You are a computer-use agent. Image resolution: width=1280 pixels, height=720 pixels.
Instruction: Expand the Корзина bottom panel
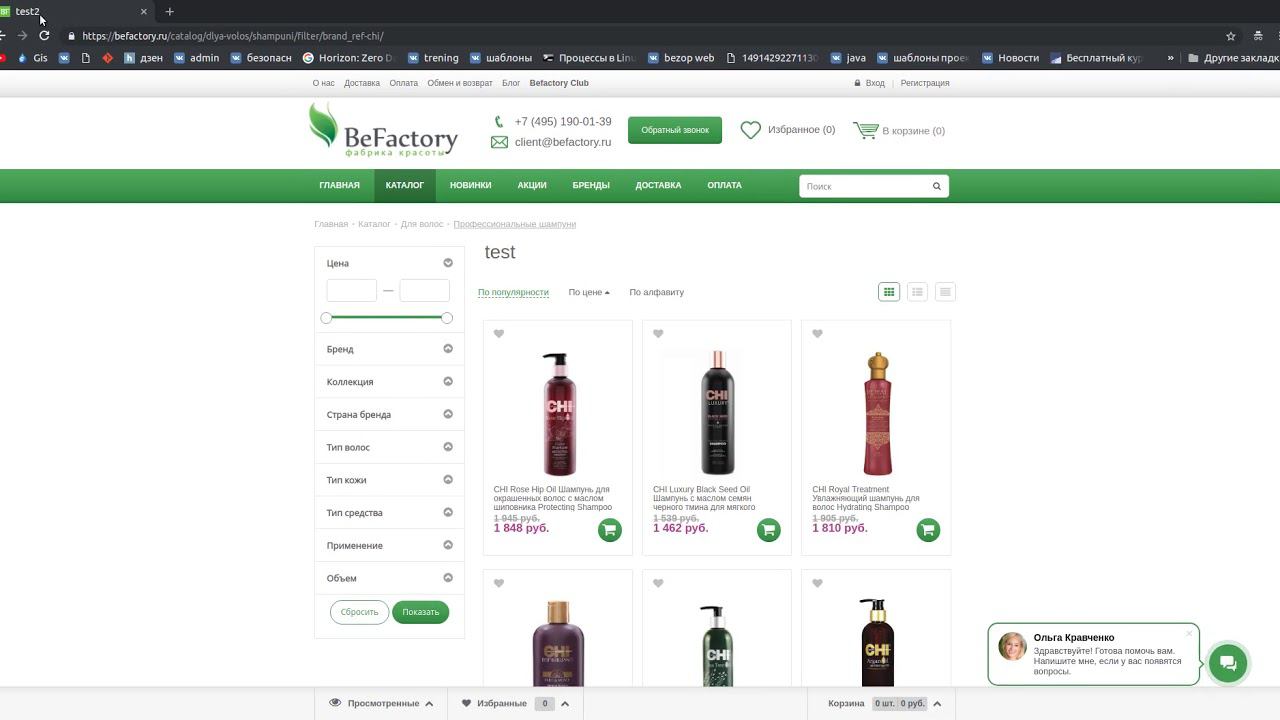937,704
